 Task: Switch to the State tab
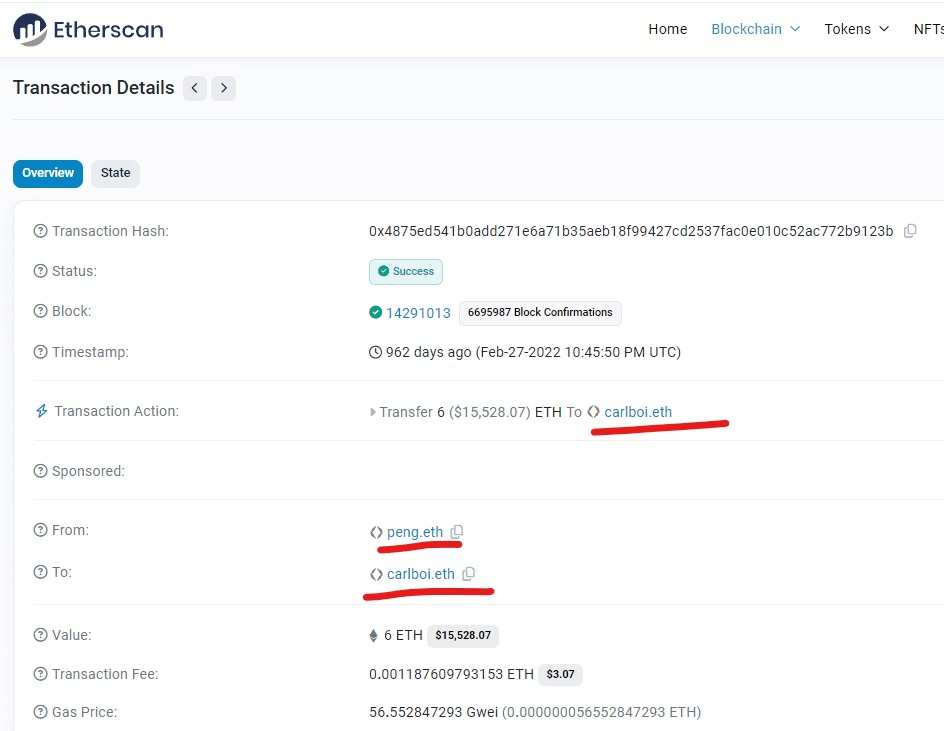click(x=115, y=173)
